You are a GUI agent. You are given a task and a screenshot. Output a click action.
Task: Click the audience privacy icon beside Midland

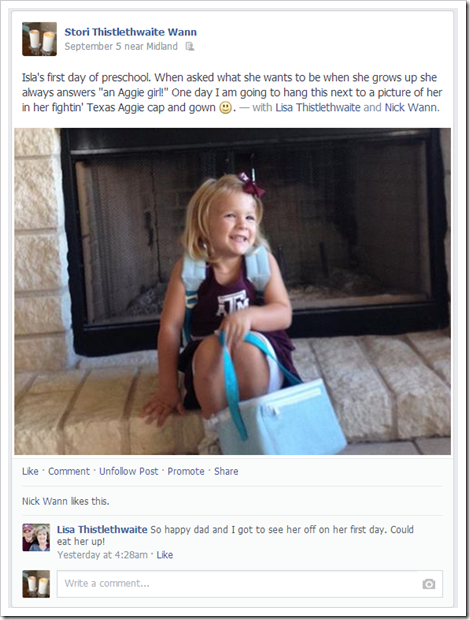point(190,47)
